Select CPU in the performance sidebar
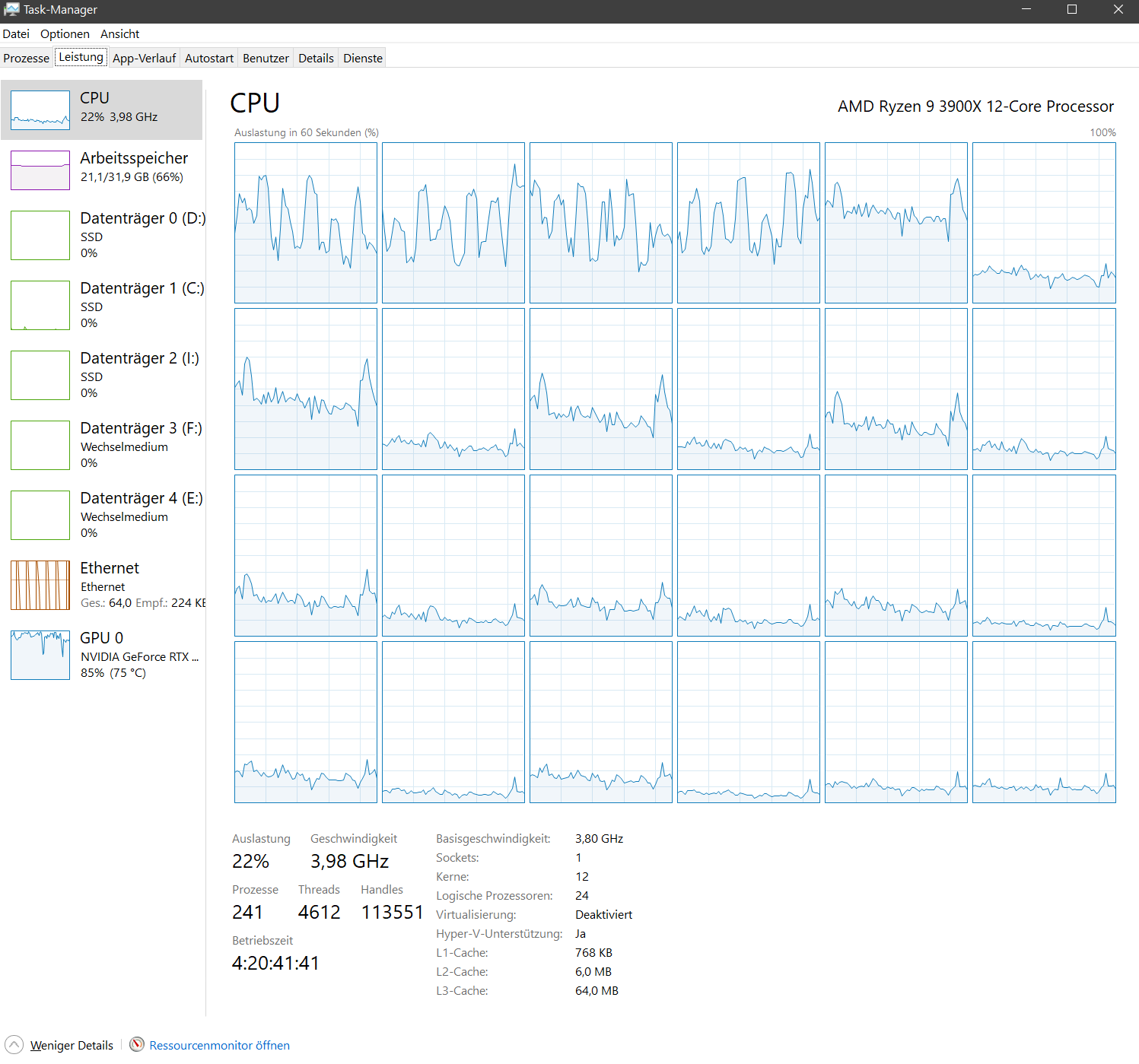Image resolution: width=1139 pixels, height=1064 pixels. coord(102,110)
